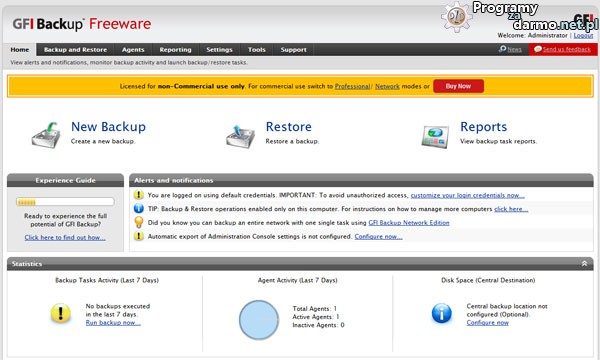Open the Home tab
The image size is (600, 360).
click(20, 50)
